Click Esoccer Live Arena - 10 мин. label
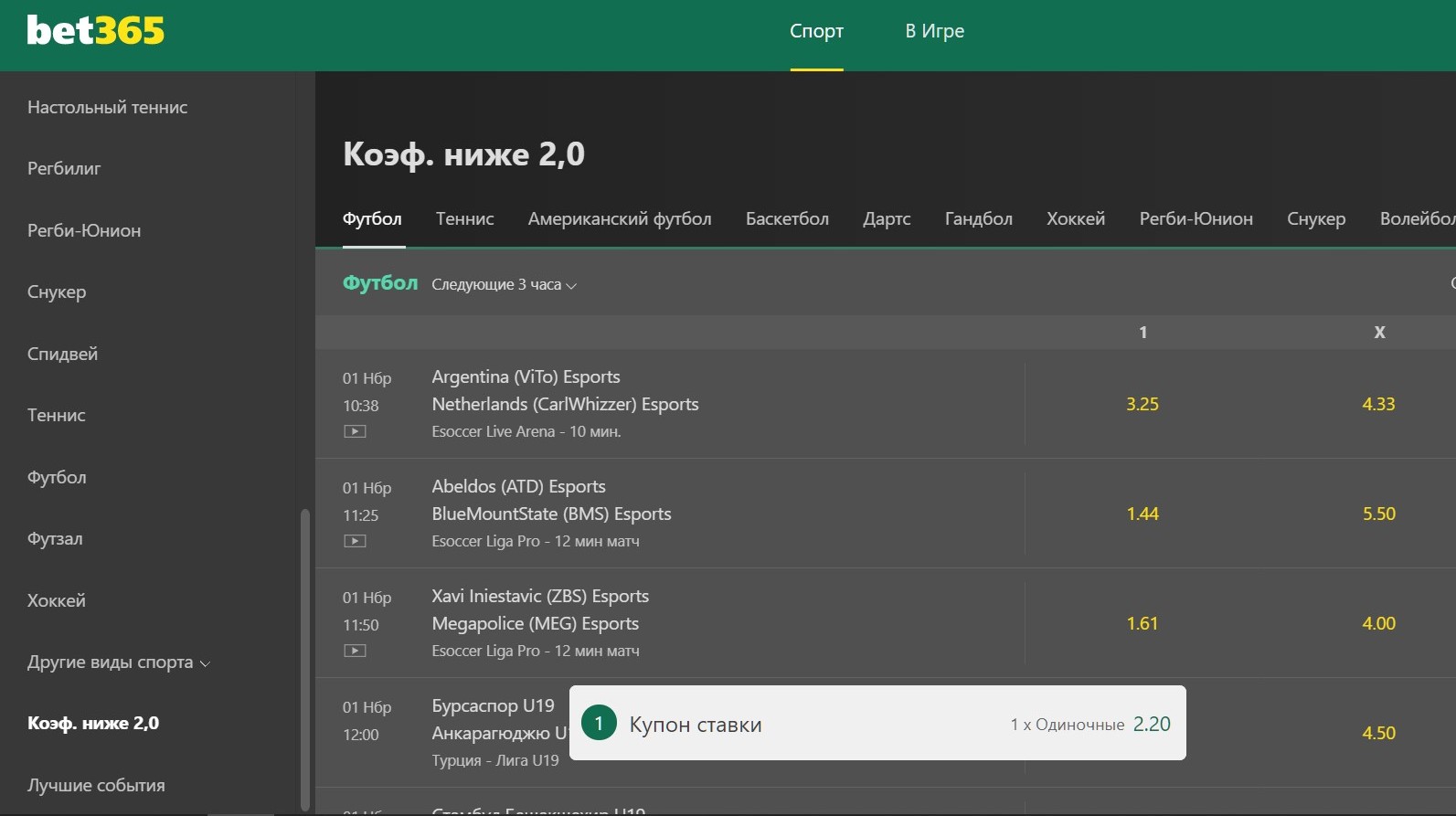1456x816 pixels. tap(526, 431)
